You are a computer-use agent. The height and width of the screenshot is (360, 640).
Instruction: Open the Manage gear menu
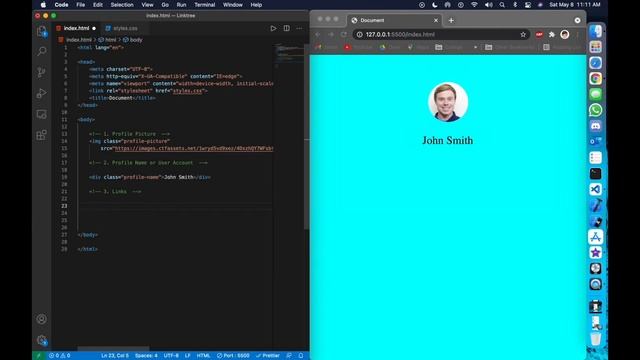click(x=42, y=340)
